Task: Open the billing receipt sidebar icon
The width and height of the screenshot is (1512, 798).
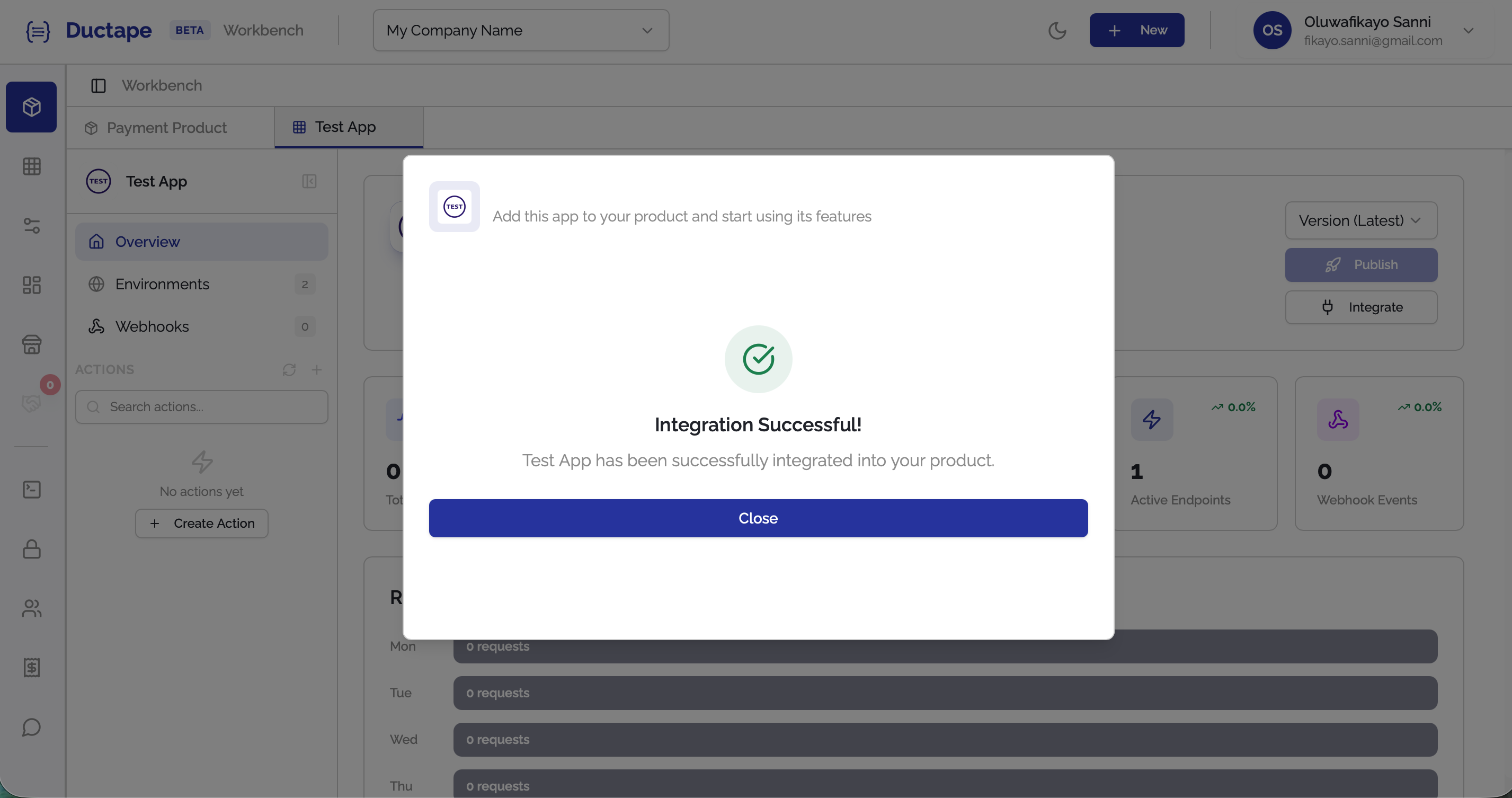Action: pyautogui.click(x=31, y=668)
